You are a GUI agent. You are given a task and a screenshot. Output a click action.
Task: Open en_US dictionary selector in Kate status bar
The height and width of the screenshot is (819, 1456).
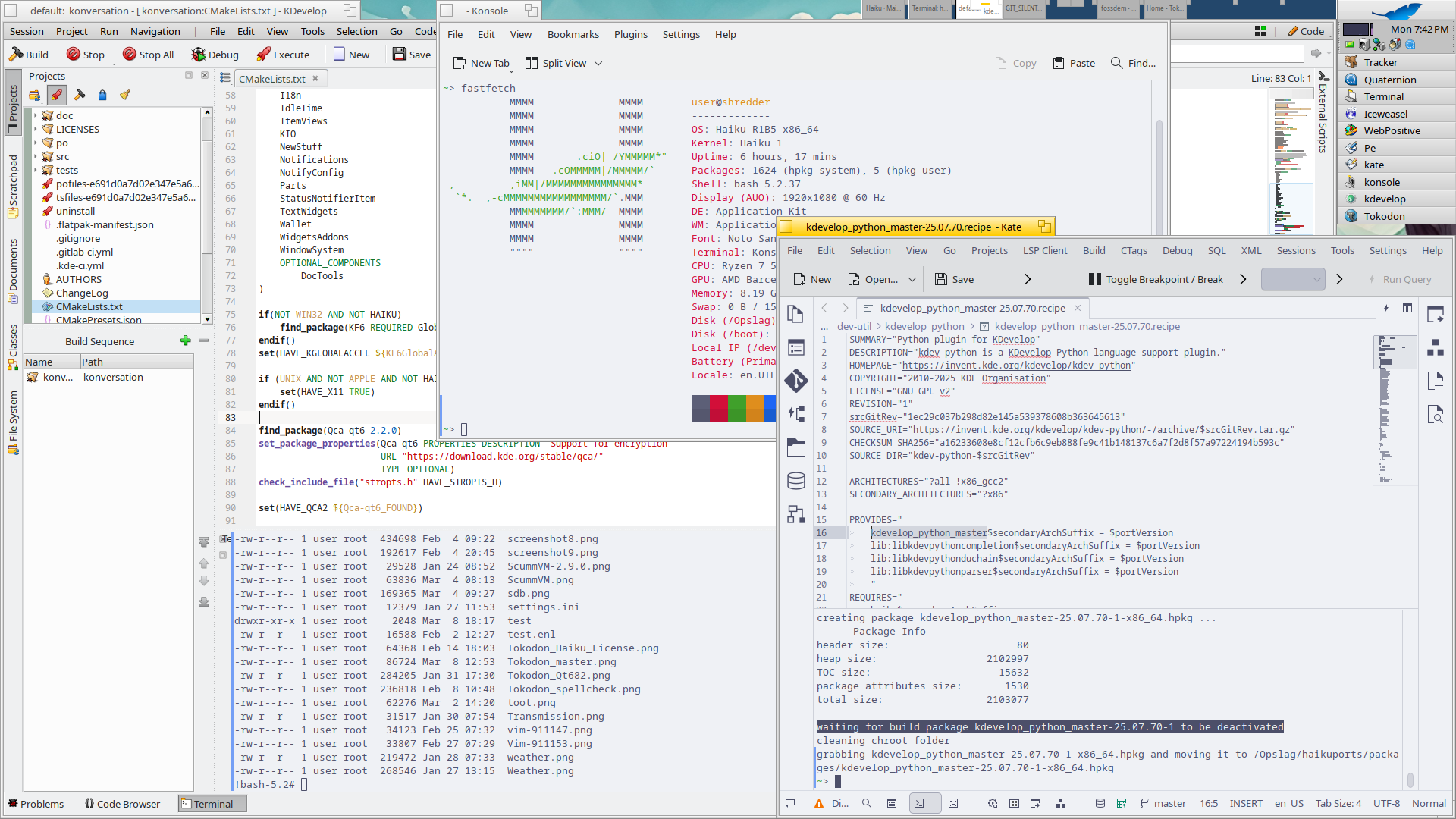click(x=1288, y=803)
